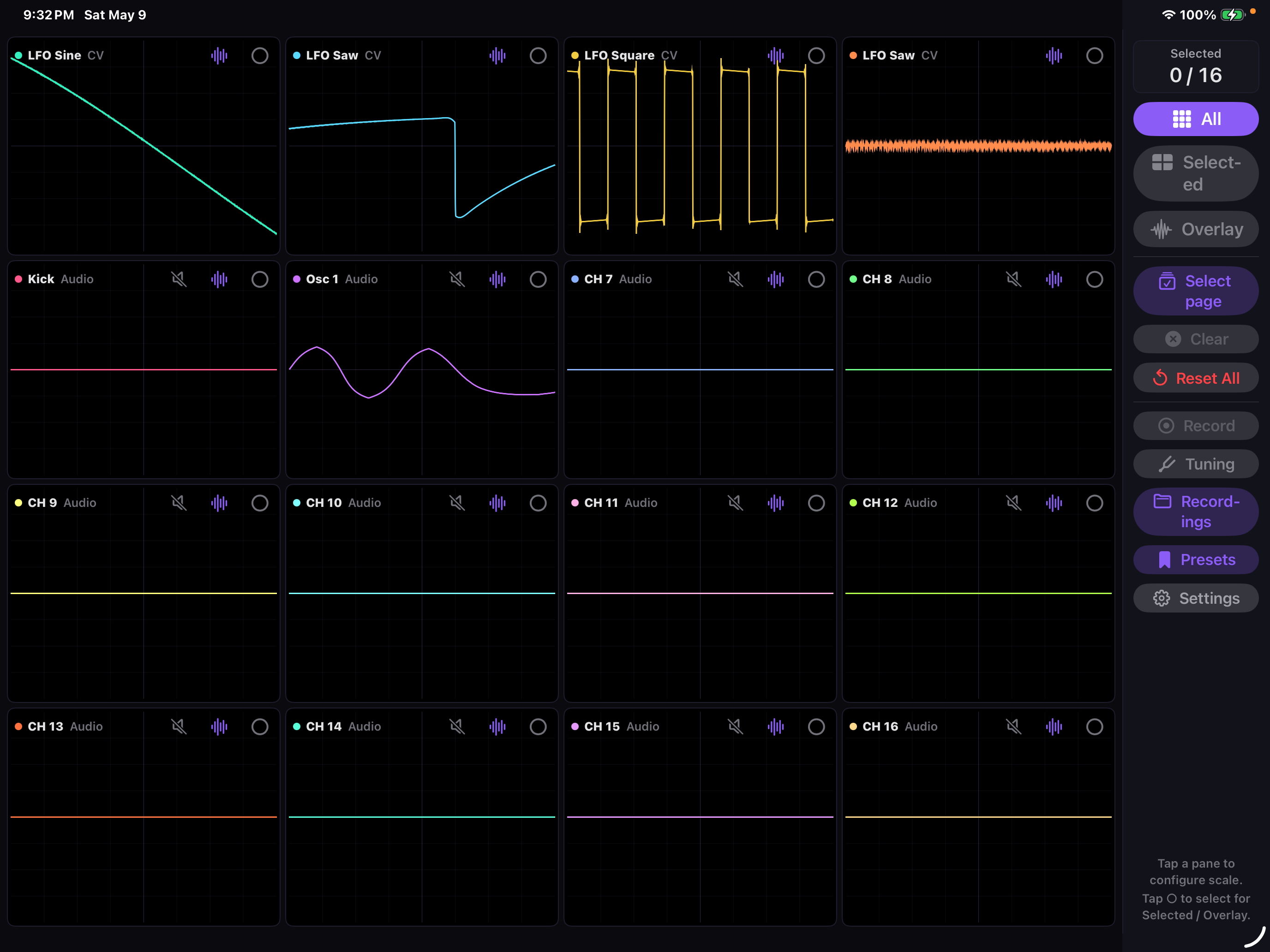Toggle mute speaker on CH 10

point(457,503)
